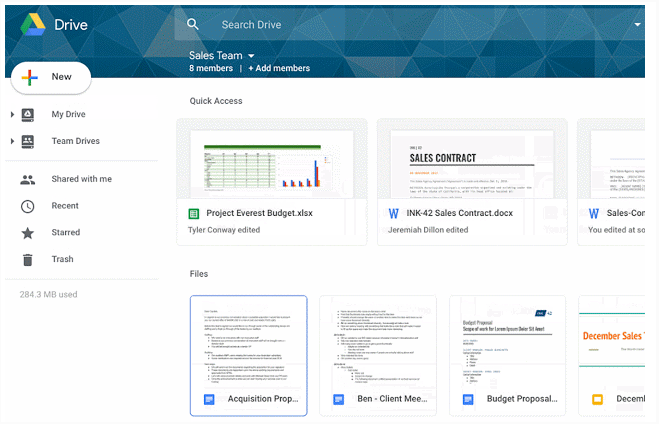Screen dimensions: 659x424
Task: Click the Trash bin icon
Action: (28, 260)
